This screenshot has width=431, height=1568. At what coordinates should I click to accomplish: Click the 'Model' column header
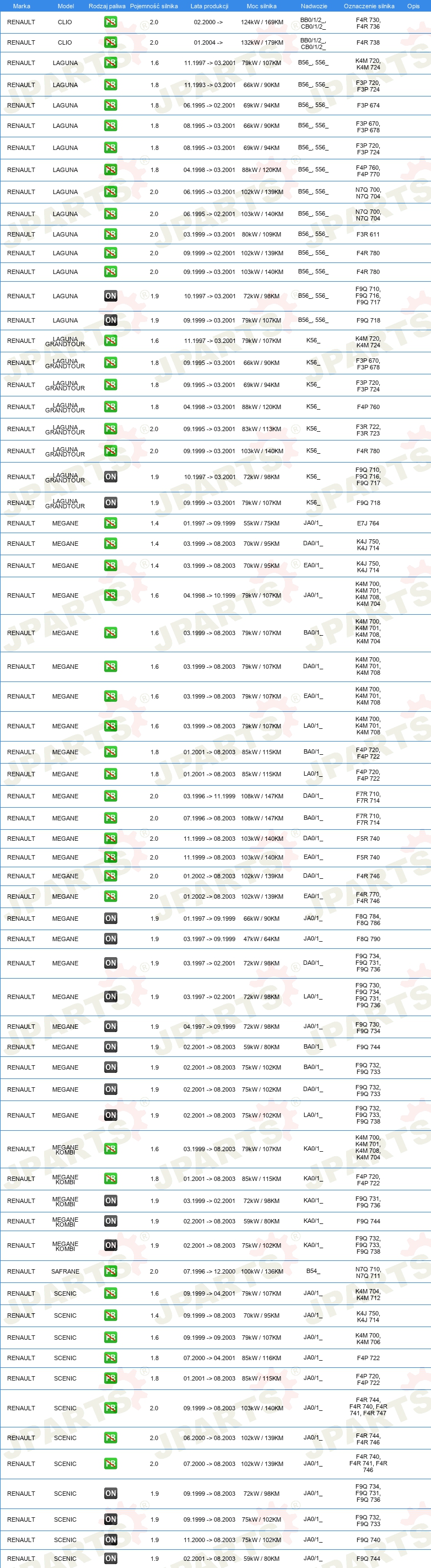tap(66, 6)
